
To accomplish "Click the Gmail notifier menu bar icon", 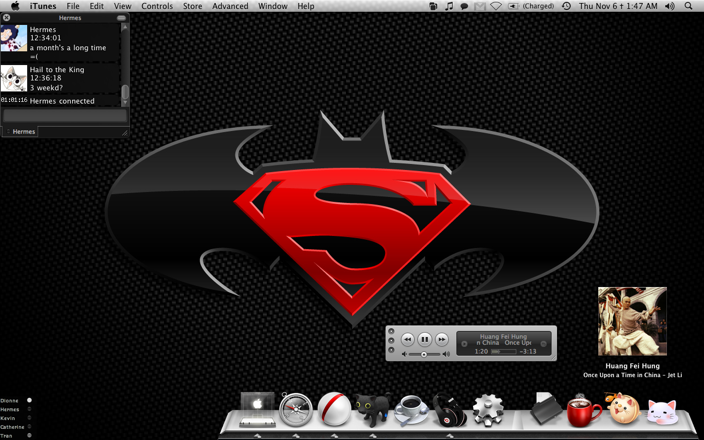I will [x=480, y=6].
